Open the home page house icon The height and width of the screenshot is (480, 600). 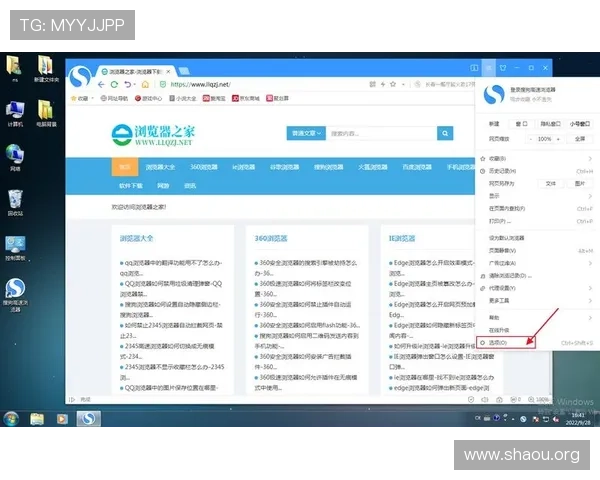[145, 84]
